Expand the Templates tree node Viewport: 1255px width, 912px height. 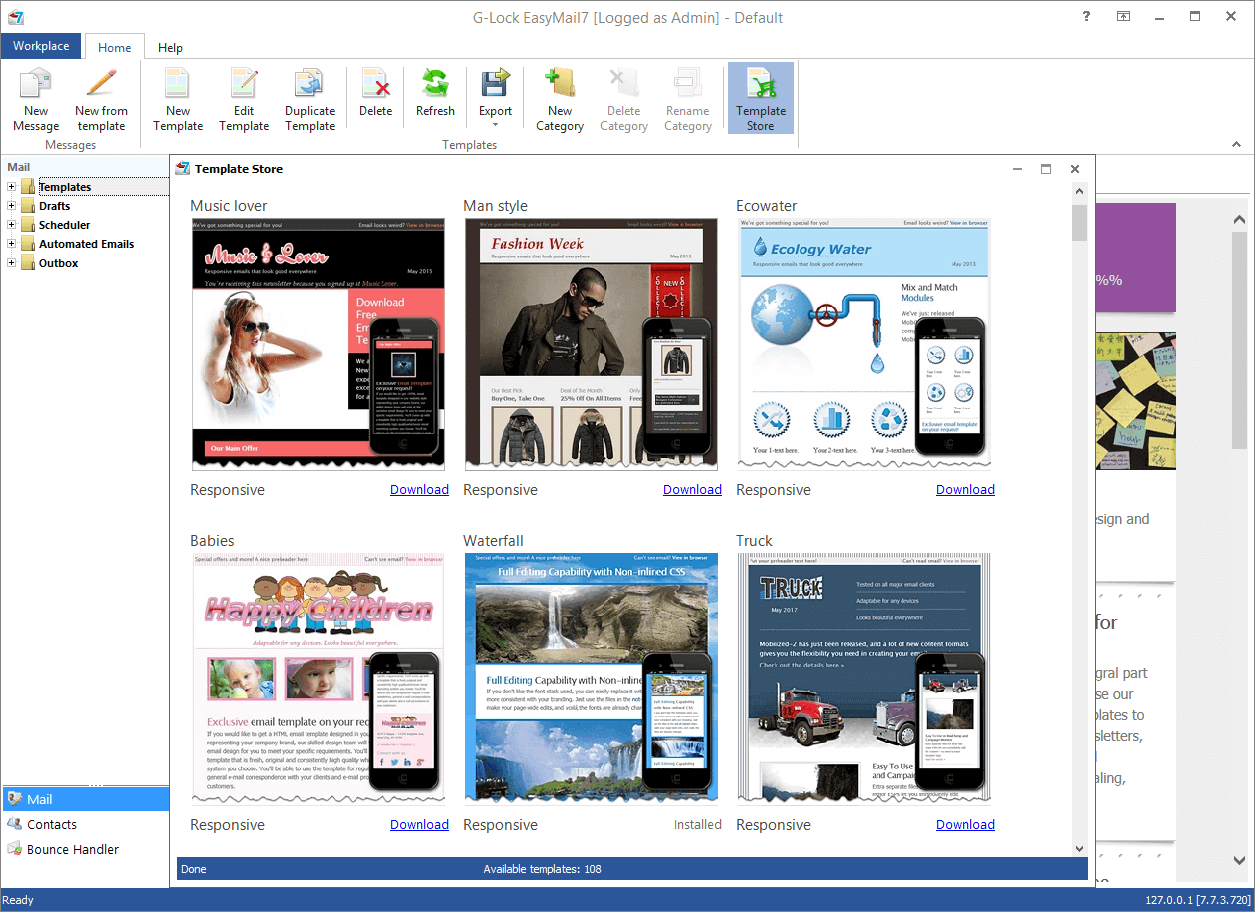click(x=12, y=187)
